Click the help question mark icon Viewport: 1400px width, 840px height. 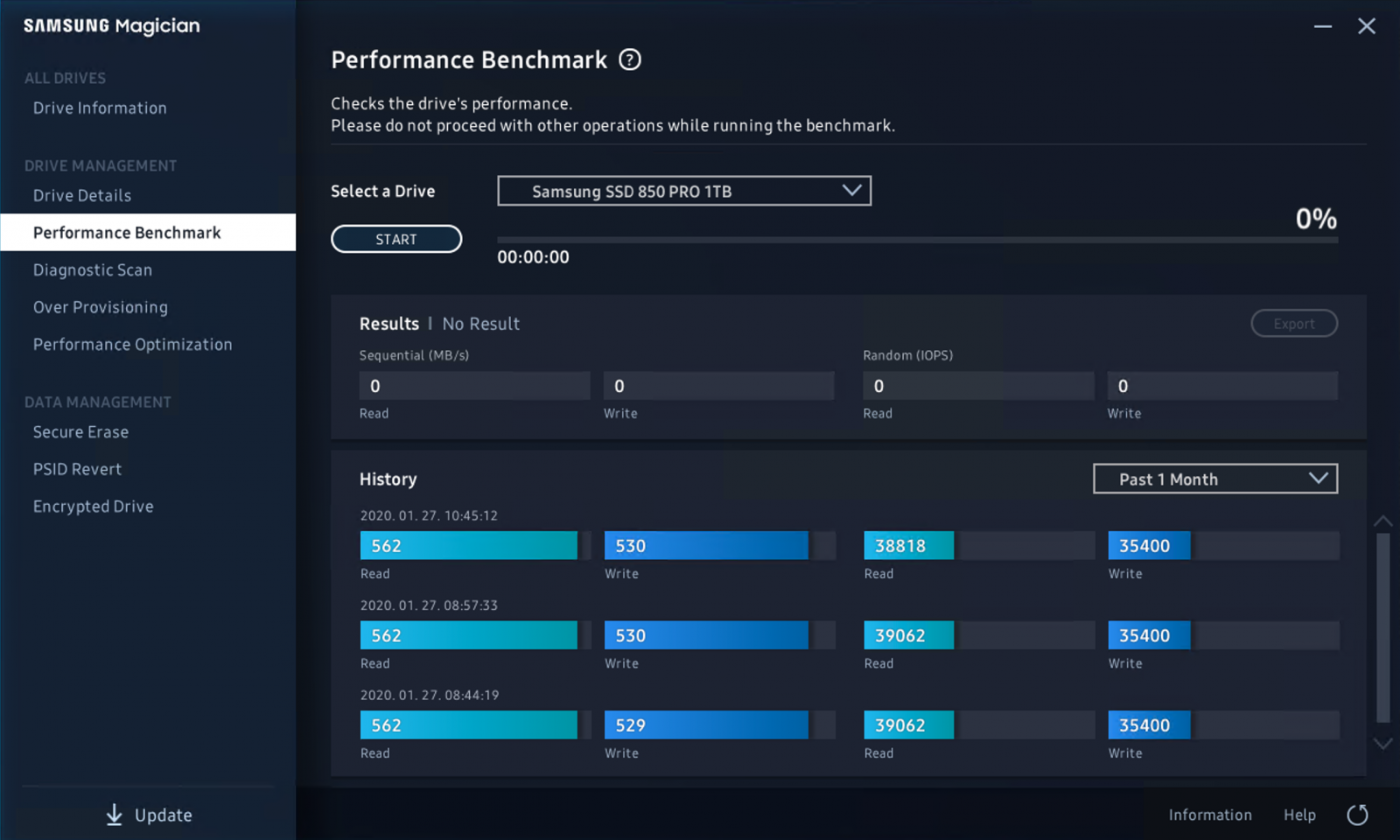pos(630,59)
